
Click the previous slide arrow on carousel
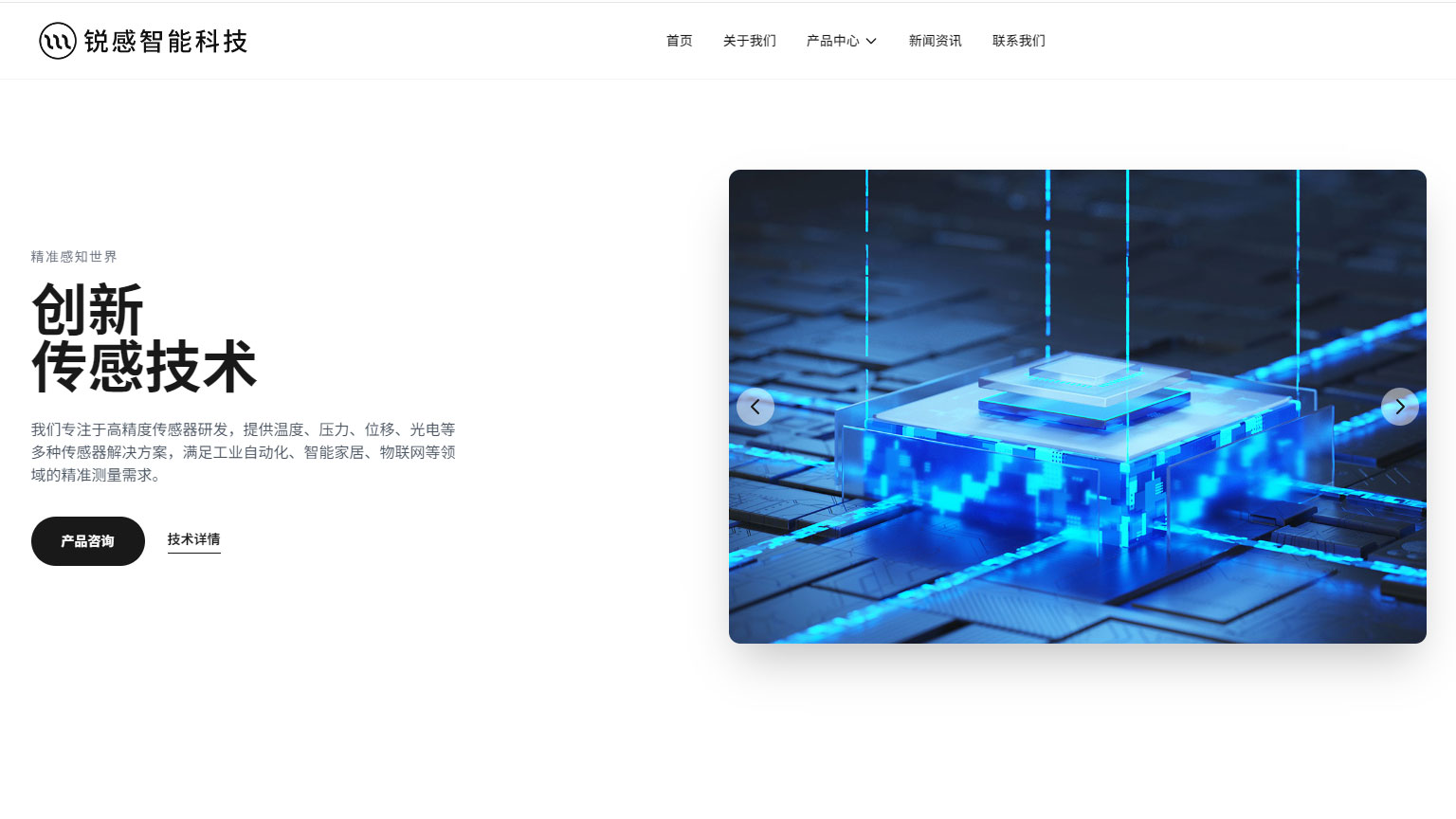755,407
